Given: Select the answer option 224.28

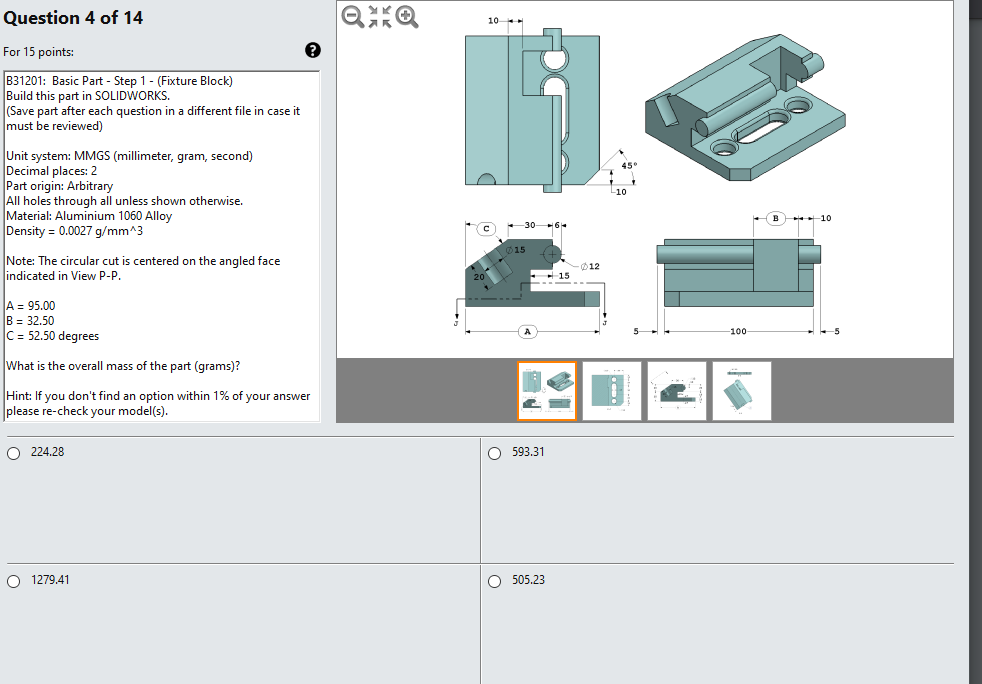Looking at the screenshot, I should click(x=14, y=453).
